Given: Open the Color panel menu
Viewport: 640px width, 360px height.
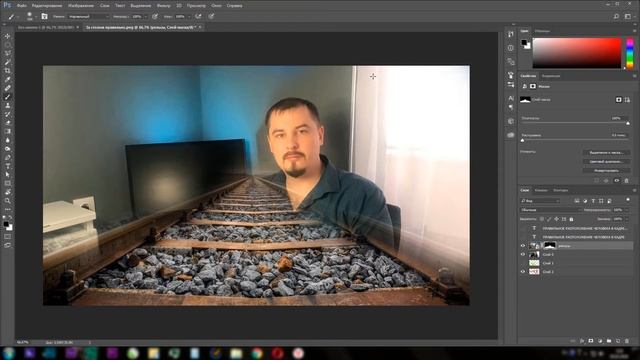Looking at the screenshot, I should click(x=634, y=31).
